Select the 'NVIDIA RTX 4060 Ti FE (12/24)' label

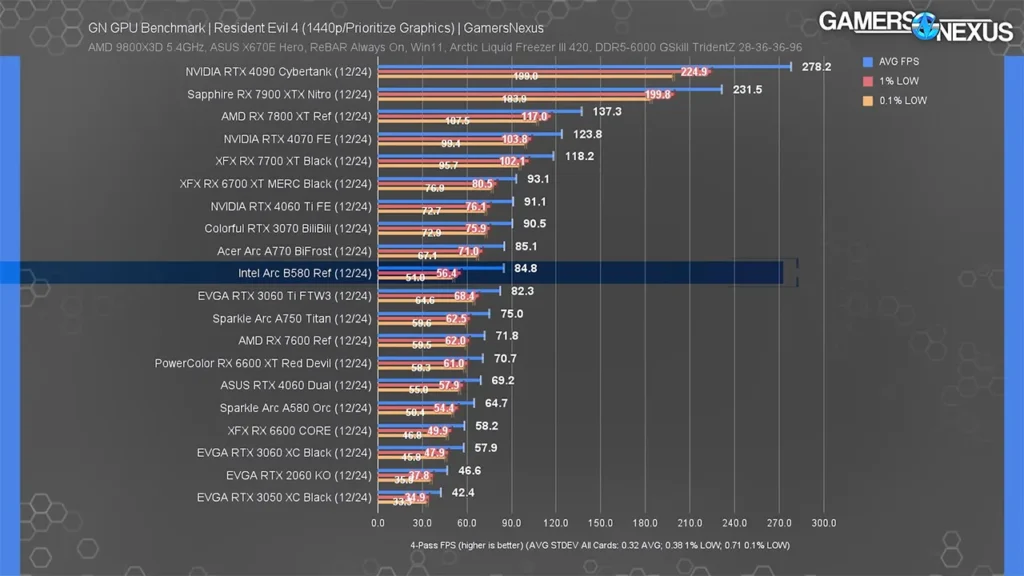click(291, 207)
